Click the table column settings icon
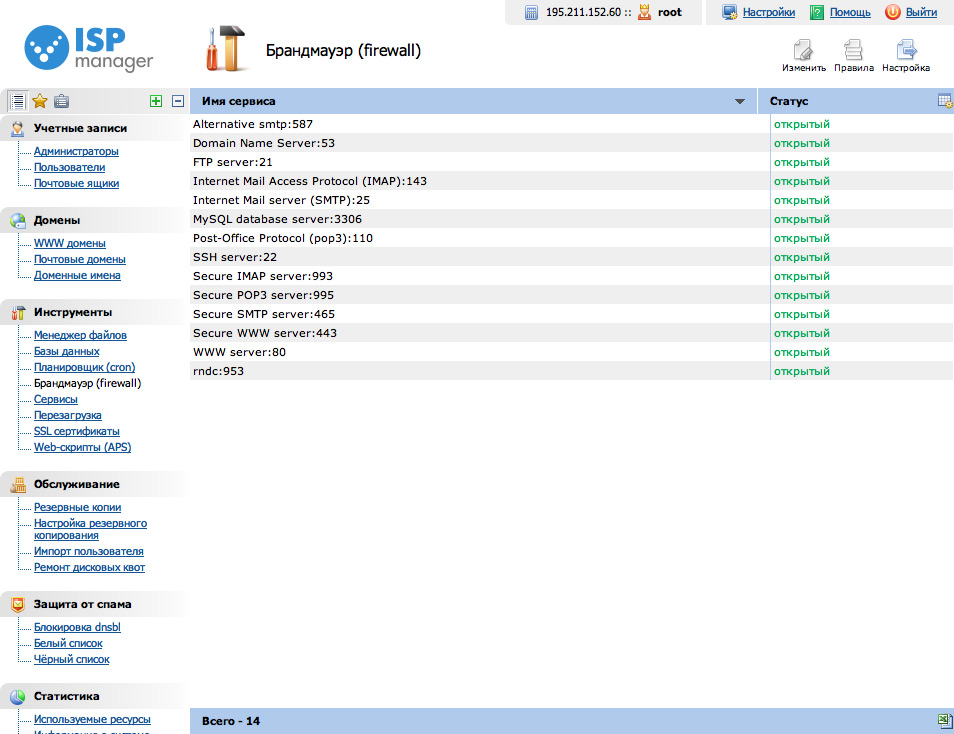954x734 pixels. (x=944, y=101)
